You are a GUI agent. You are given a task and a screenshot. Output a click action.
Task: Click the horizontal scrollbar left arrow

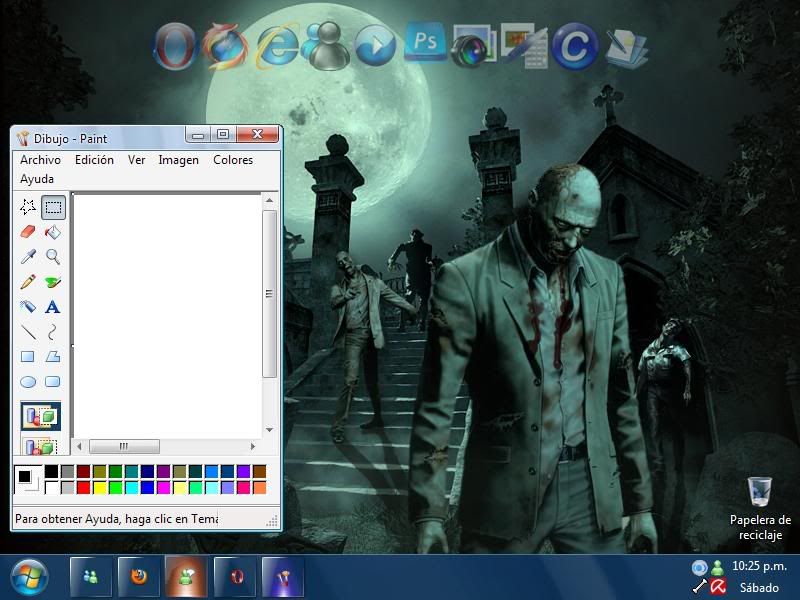(x=79, y=446)
